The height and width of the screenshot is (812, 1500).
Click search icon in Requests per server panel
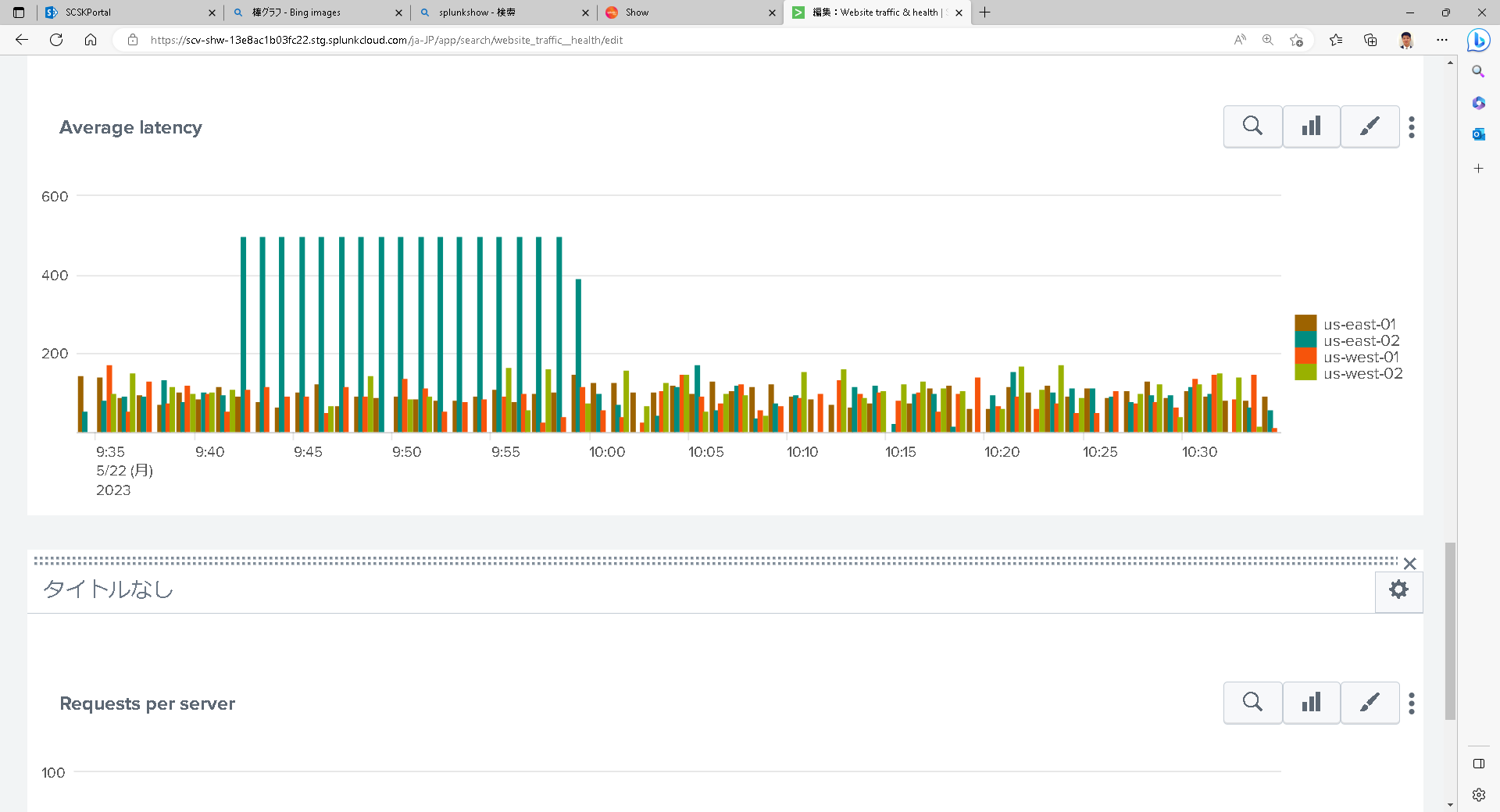1252,703
